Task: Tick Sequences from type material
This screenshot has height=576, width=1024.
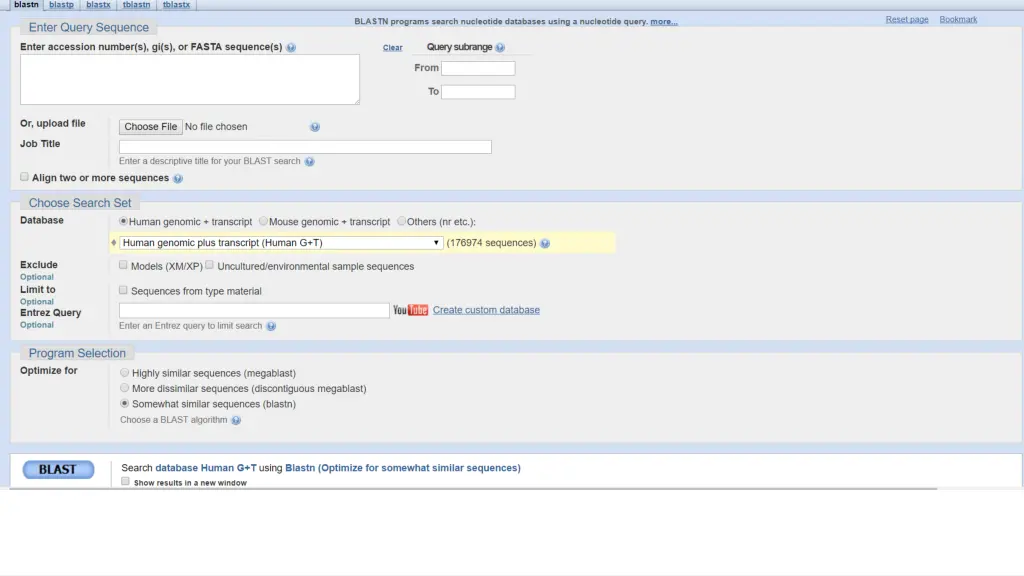Action: 123,290
